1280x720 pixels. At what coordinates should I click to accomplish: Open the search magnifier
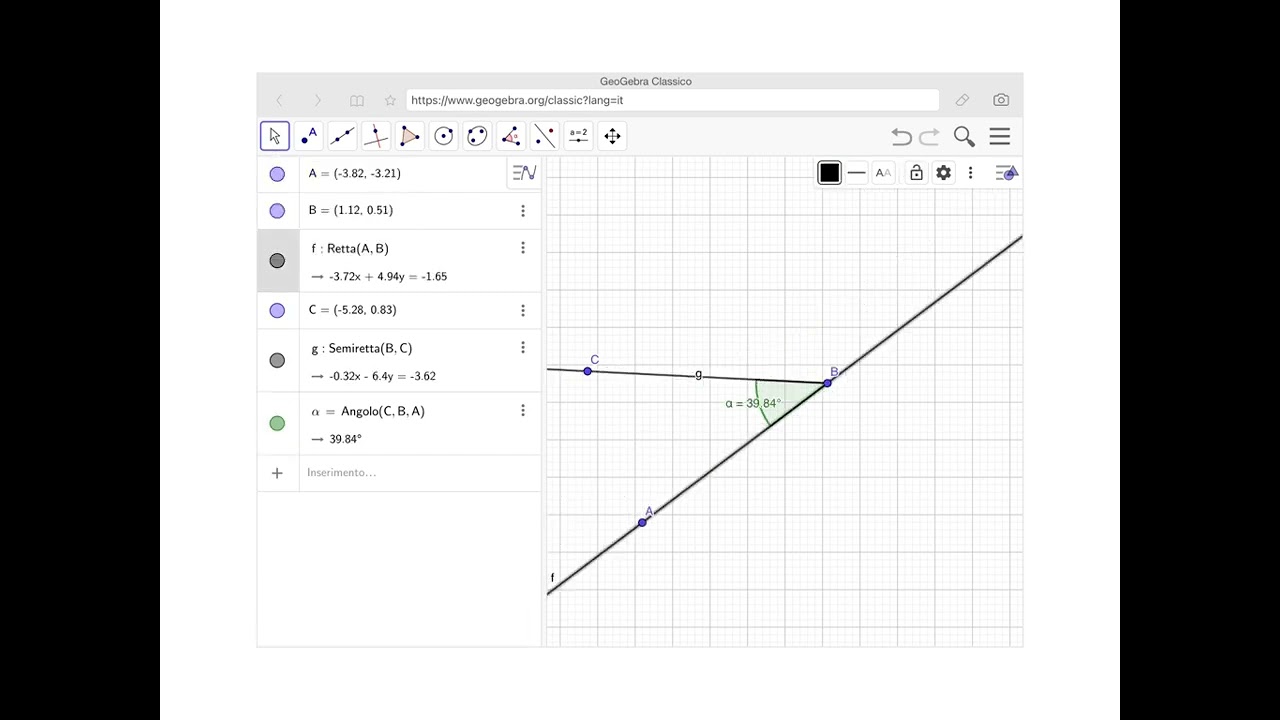coord(964,137)
